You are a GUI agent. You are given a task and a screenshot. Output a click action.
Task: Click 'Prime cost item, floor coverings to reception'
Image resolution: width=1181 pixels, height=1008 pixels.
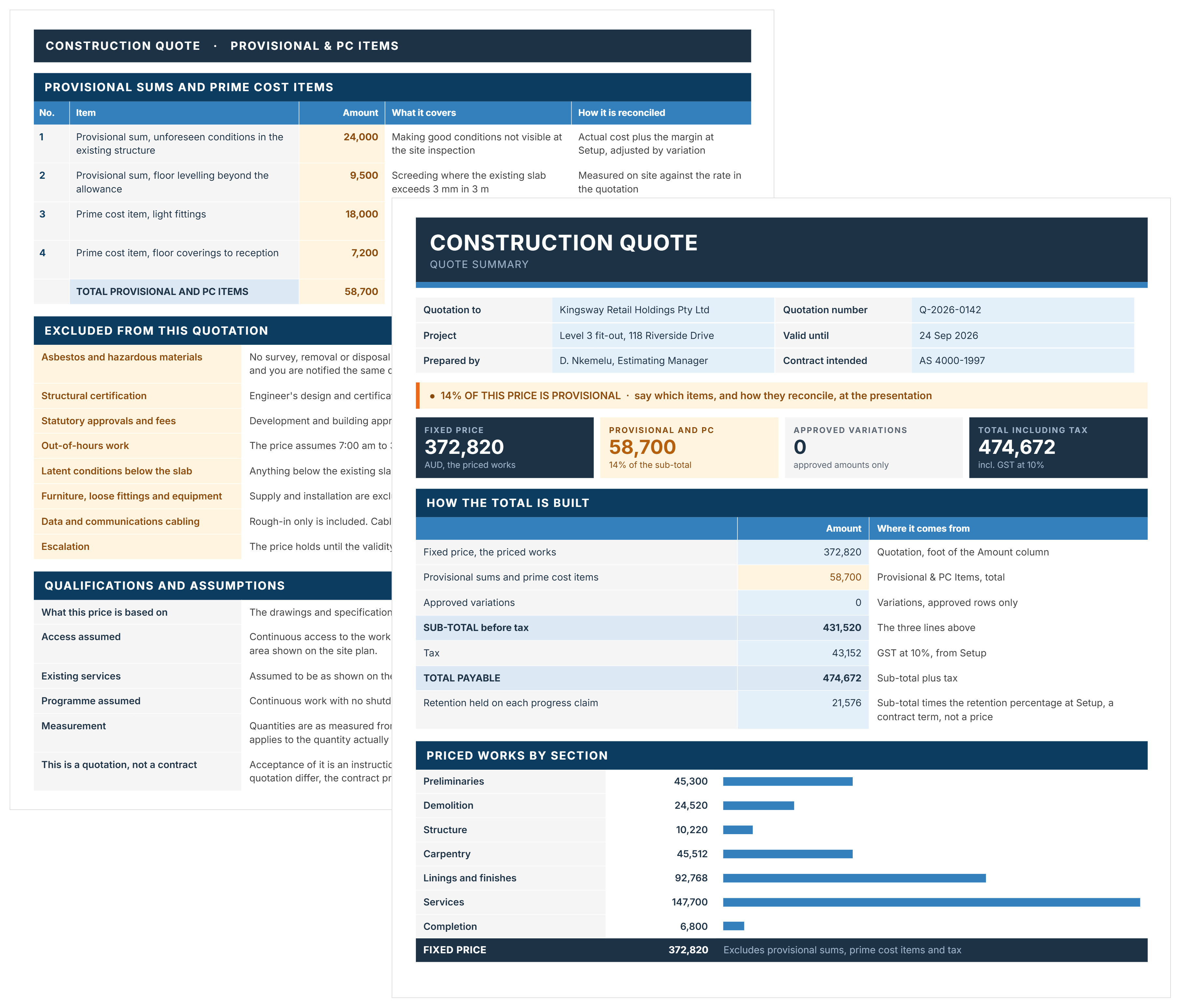(177, 253)
